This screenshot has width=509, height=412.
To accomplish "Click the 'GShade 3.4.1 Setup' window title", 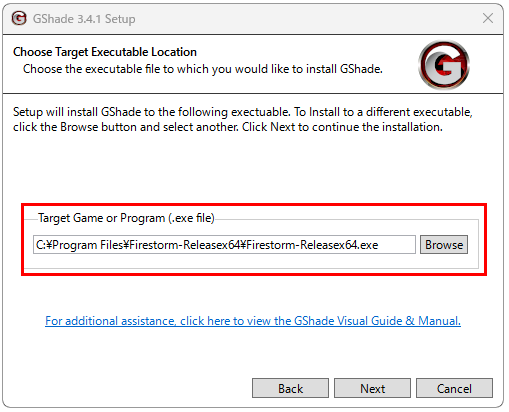I will (84, 19).
